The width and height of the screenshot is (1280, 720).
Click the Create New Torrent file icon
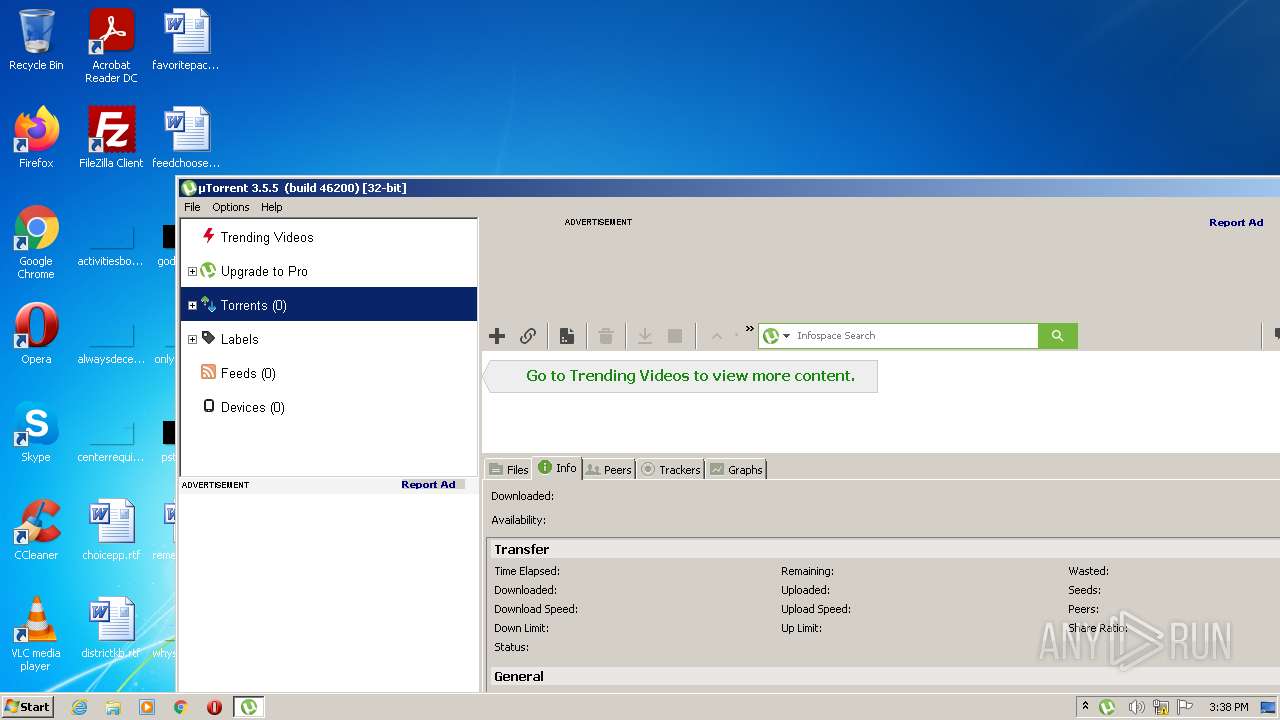566,336
